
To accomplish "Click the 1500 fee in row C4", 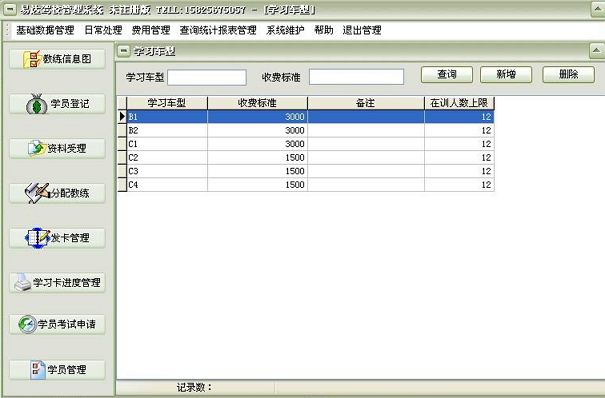I will [x=257, y=185].
